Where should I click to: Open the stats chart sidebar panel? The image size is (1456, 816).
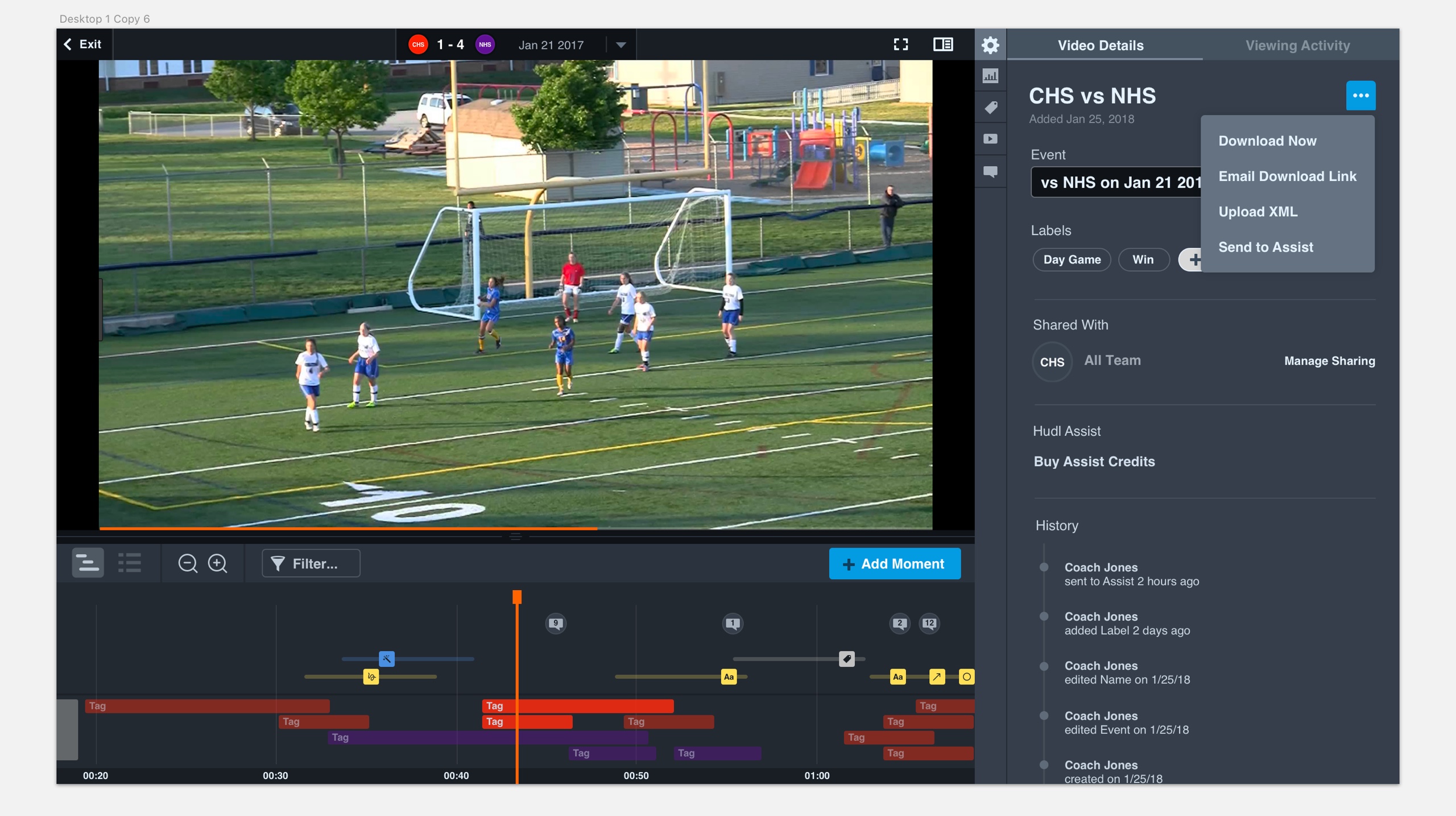990,76
